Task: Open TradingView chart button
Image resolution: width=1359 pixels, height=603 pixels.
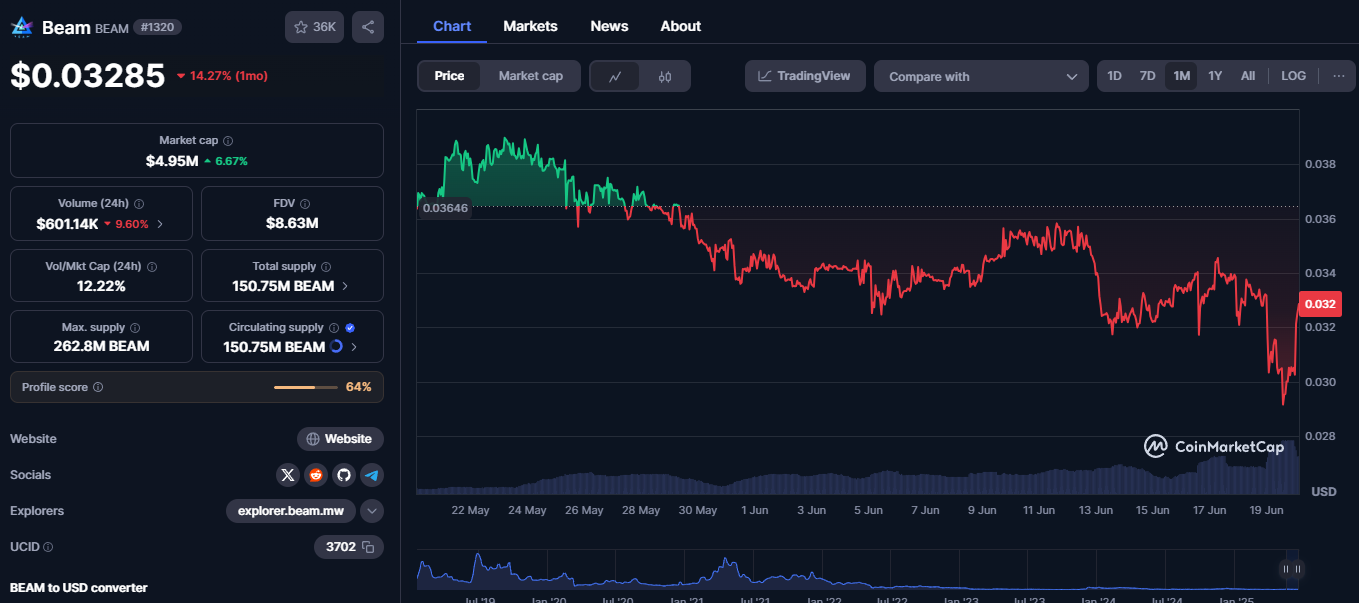Action: (x=805, y=76)
